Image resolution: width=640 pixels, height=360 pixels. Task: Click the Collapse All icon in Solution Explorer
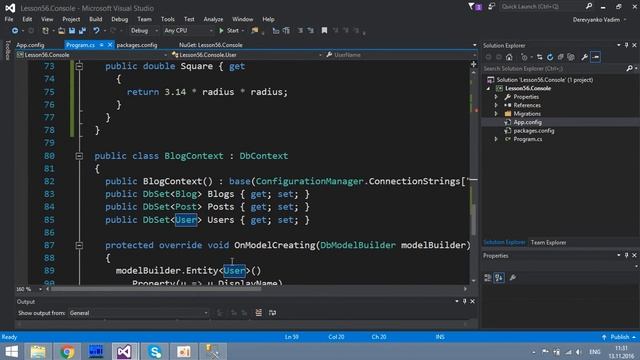[x=560, y=57]
